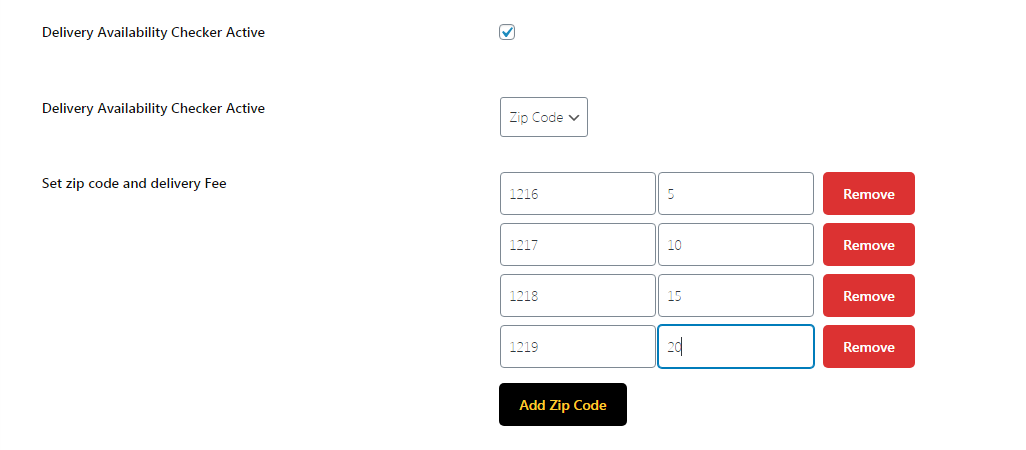Click the label beside the checked checkbox
1026x450 pixels.
coord(153,33)
